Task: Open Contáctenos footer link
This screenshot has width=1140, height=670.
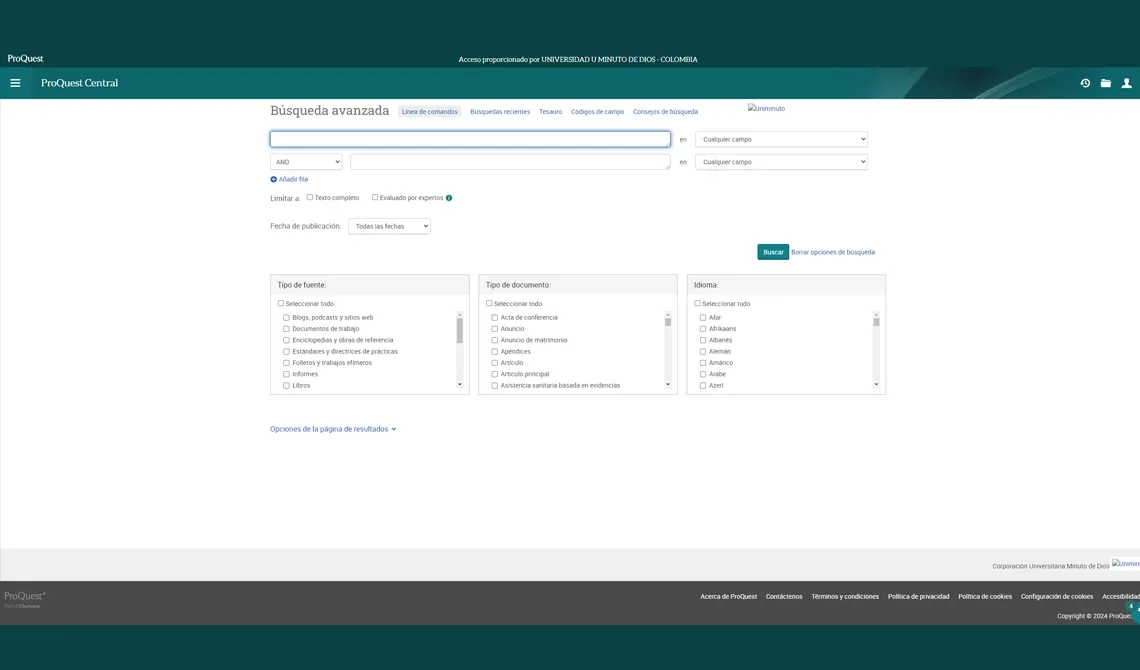Action: pyautogui.click(x=784, y=597)
